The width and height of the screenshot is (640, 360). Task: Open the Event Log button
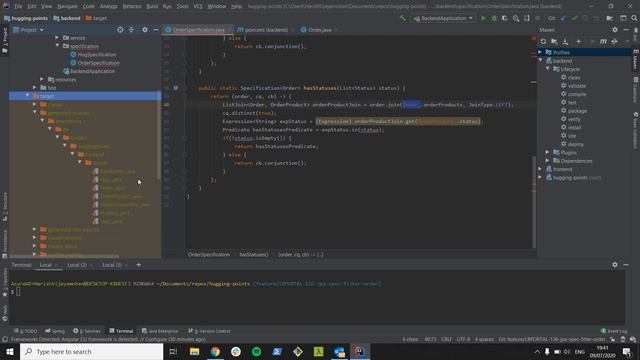pos(614,331)
